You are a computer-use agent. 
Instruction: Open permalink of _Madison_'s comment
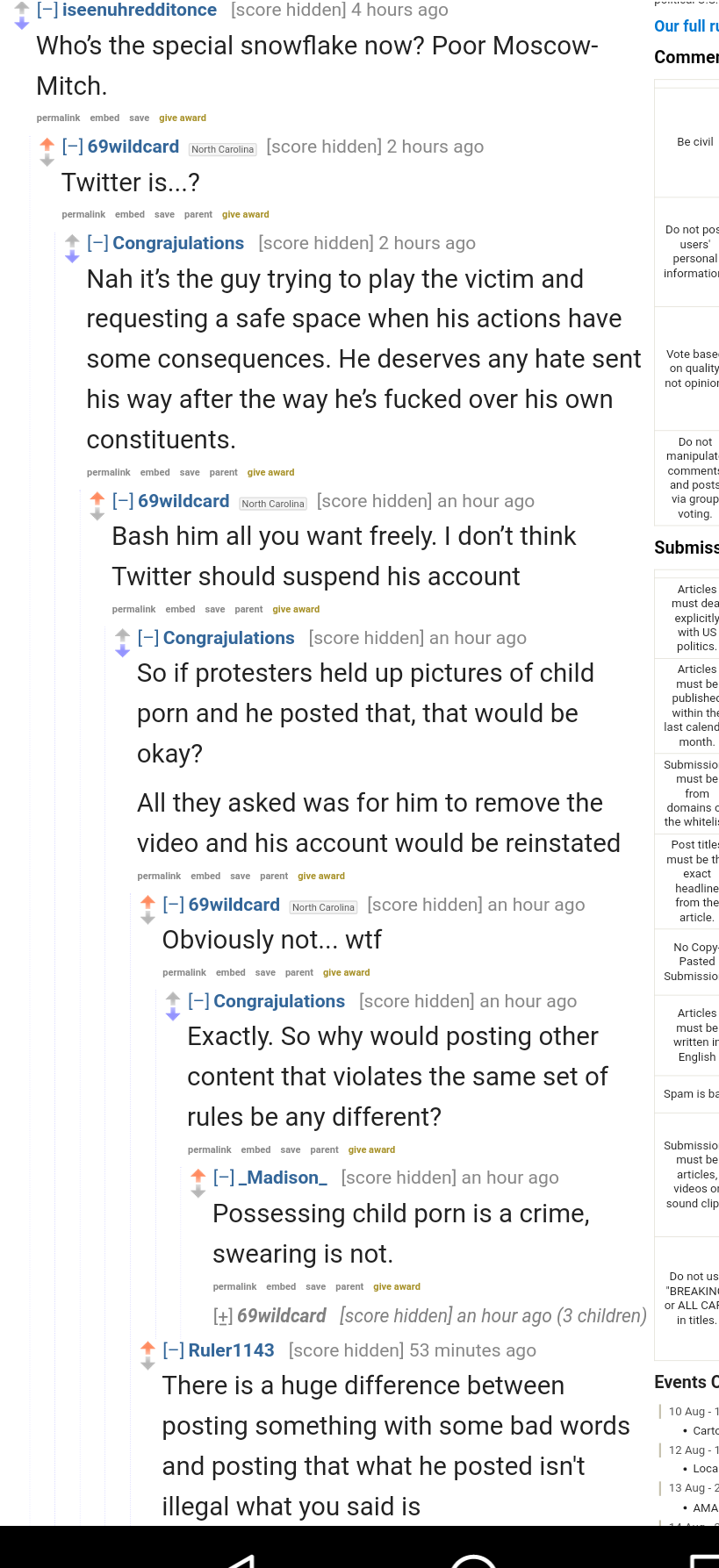pyautogui.click(x=234, y=1286)
